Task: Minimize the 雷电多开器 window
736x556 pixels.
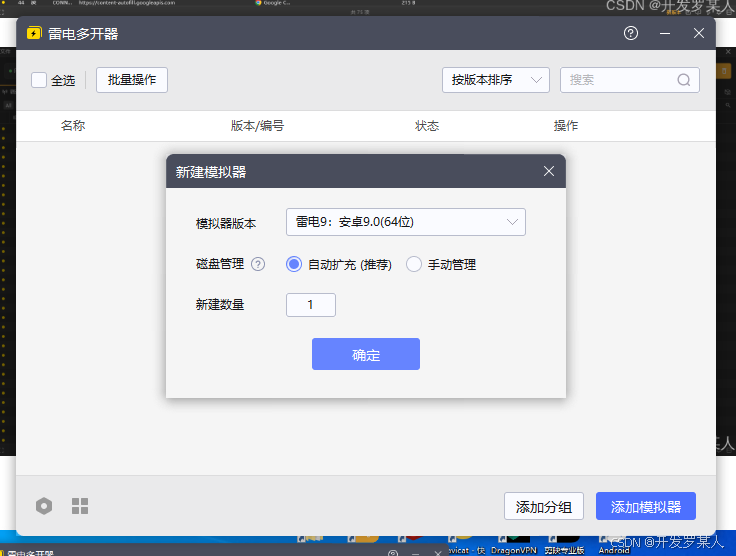Action: click(665, 33)
